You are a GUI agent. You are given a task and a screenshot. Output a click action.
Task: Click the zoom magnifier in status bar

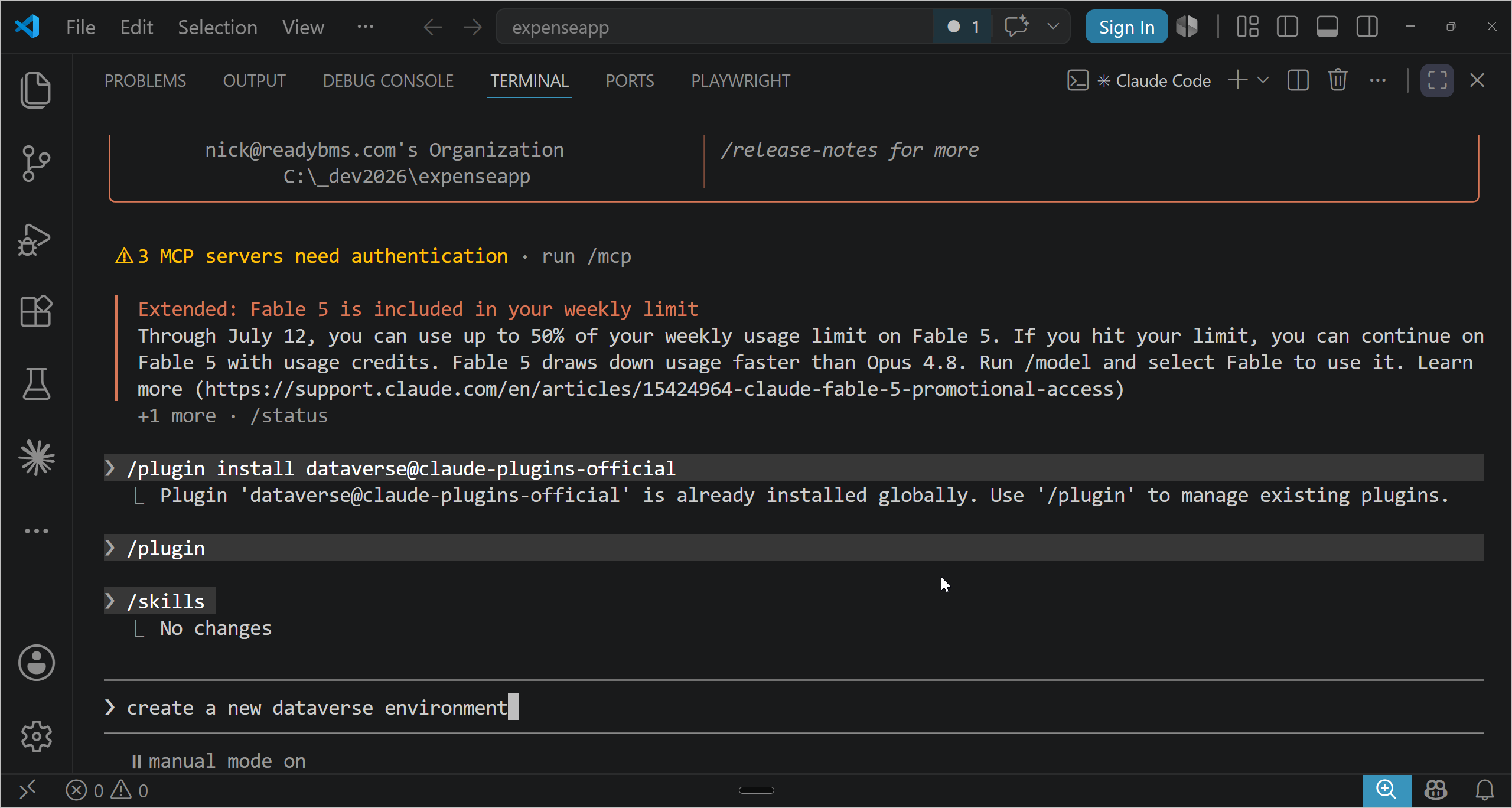[x=1386, y=790]
